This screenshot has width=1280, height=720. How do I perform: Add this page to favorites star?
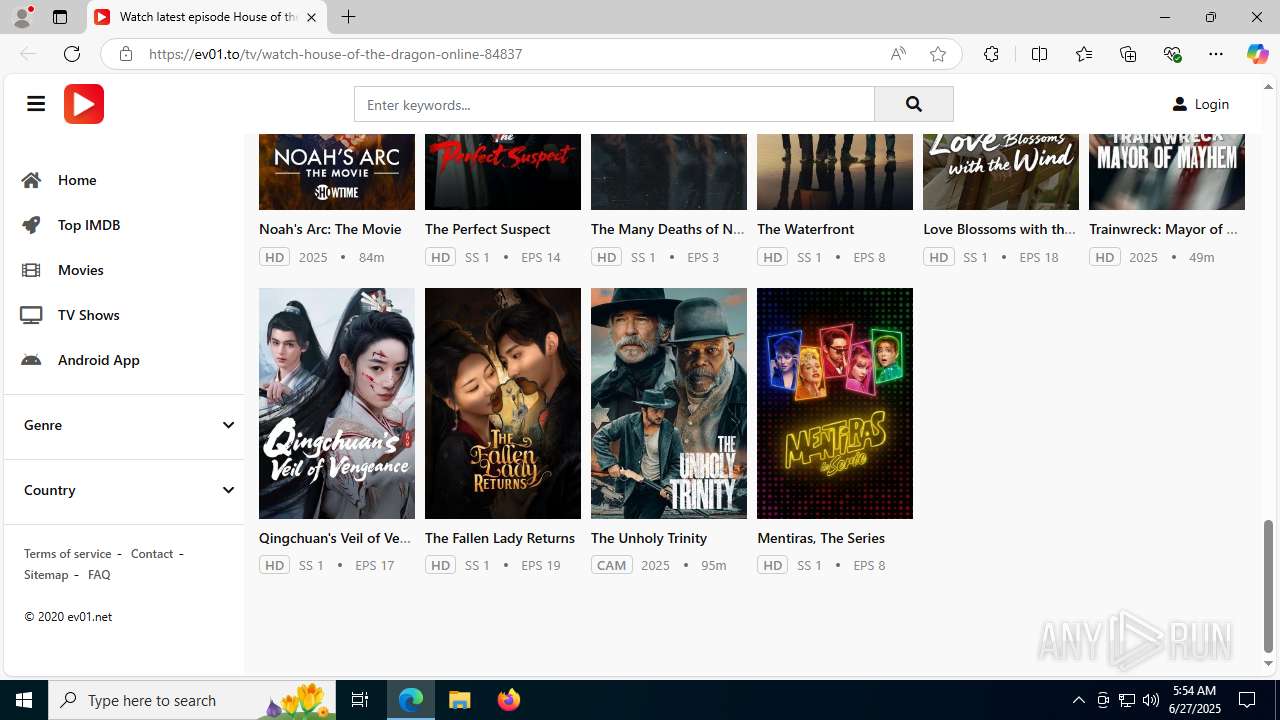pos(938,54)
